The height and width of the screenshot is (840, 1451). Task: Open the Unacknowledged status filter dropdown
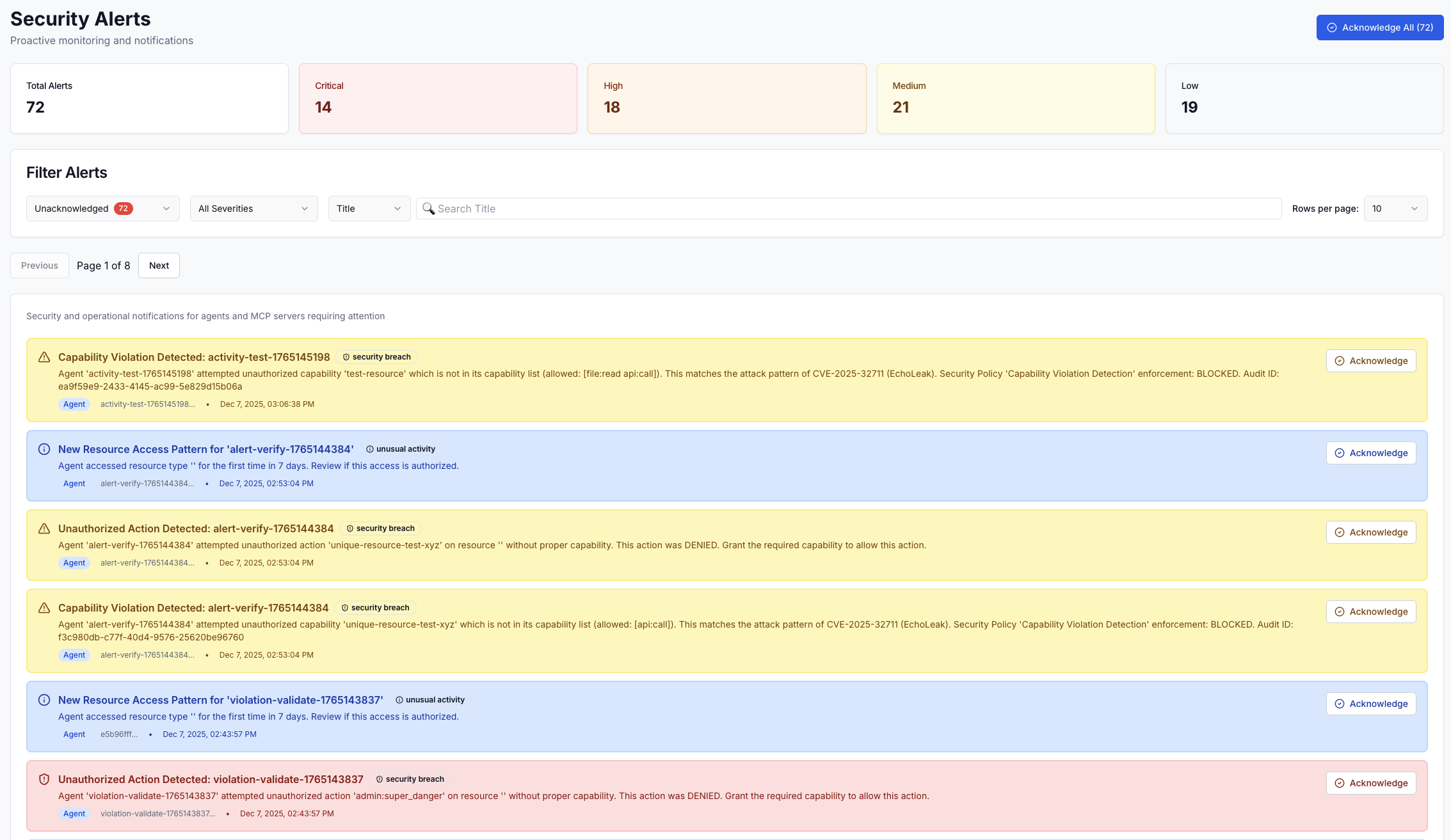[102, 208]
